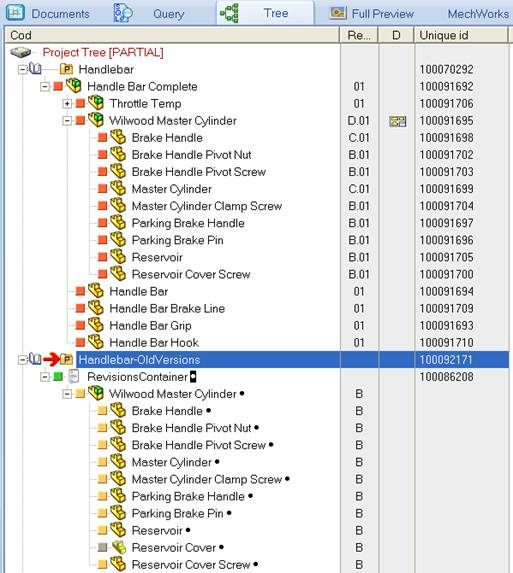Click unique id 100091692
The height and width of the screenshot is (573, 513).
[x=446, y=87]
